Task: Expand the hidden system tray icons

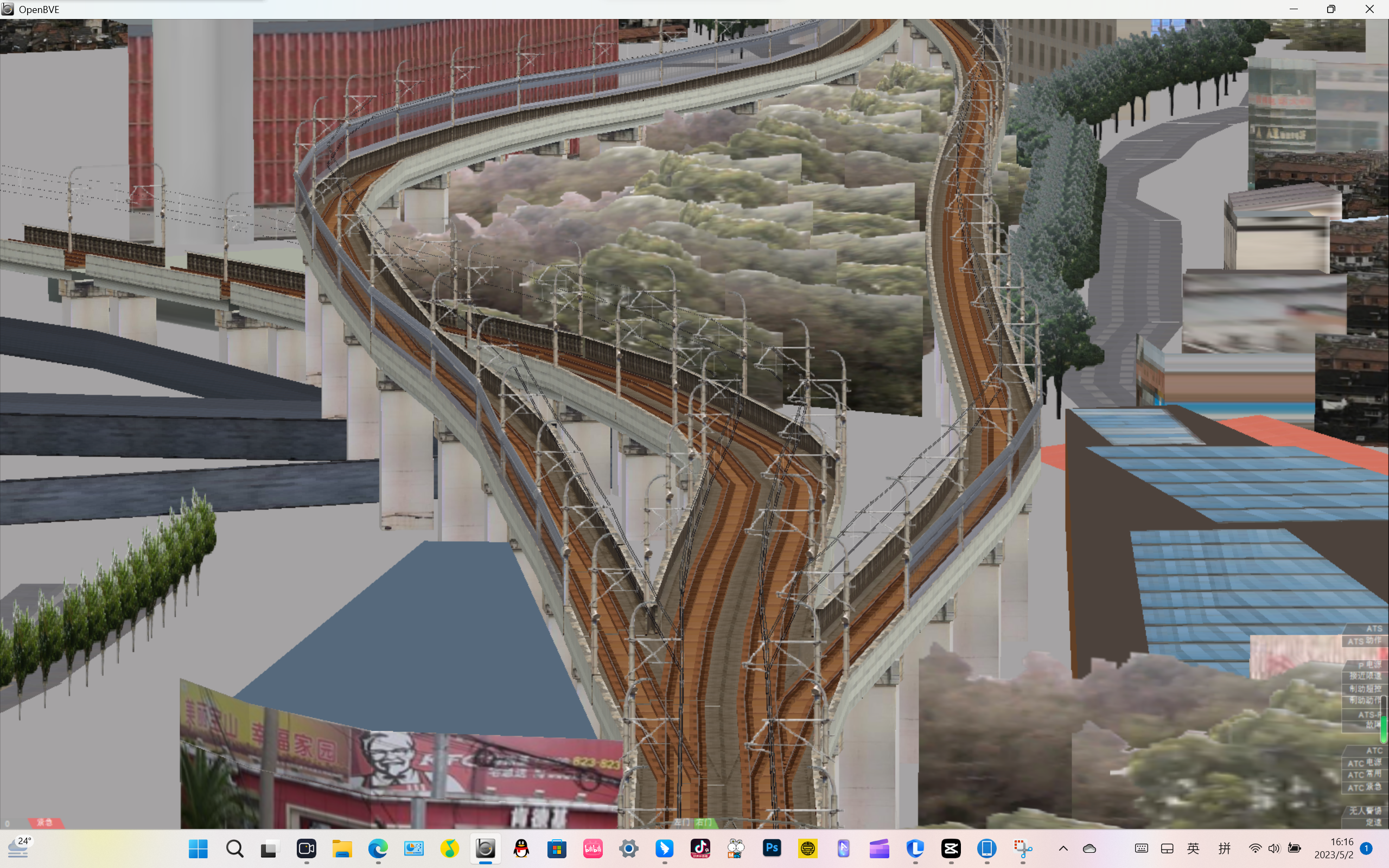Action: (1063, 848)
